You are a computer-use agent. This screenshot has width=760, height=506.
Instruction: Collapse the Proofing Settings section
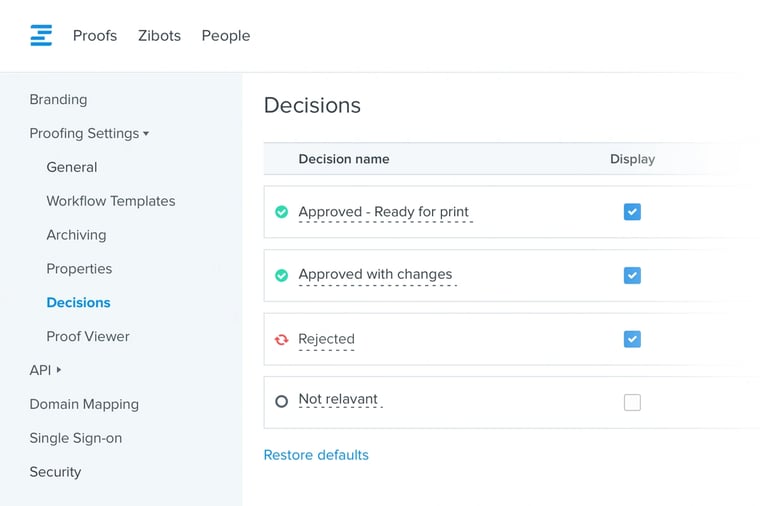pos(89,133)
